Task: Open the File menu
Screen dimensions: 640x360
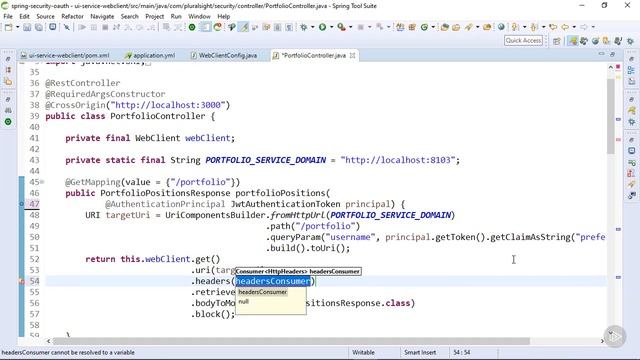Action: point(8,16)
